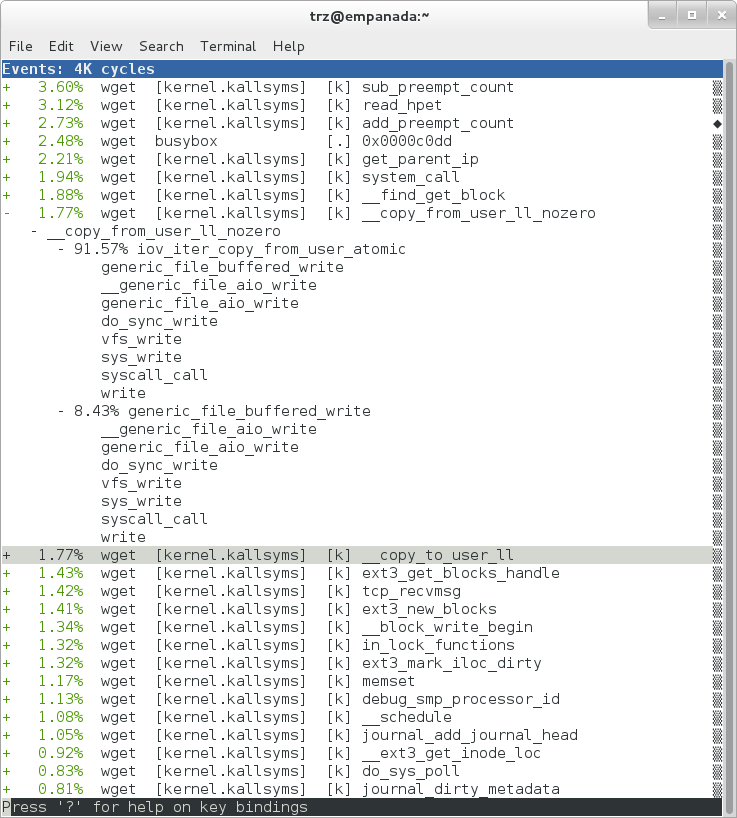Open the Search menu
This screenshot has width=737, height=818.
(x=161, y=46)
